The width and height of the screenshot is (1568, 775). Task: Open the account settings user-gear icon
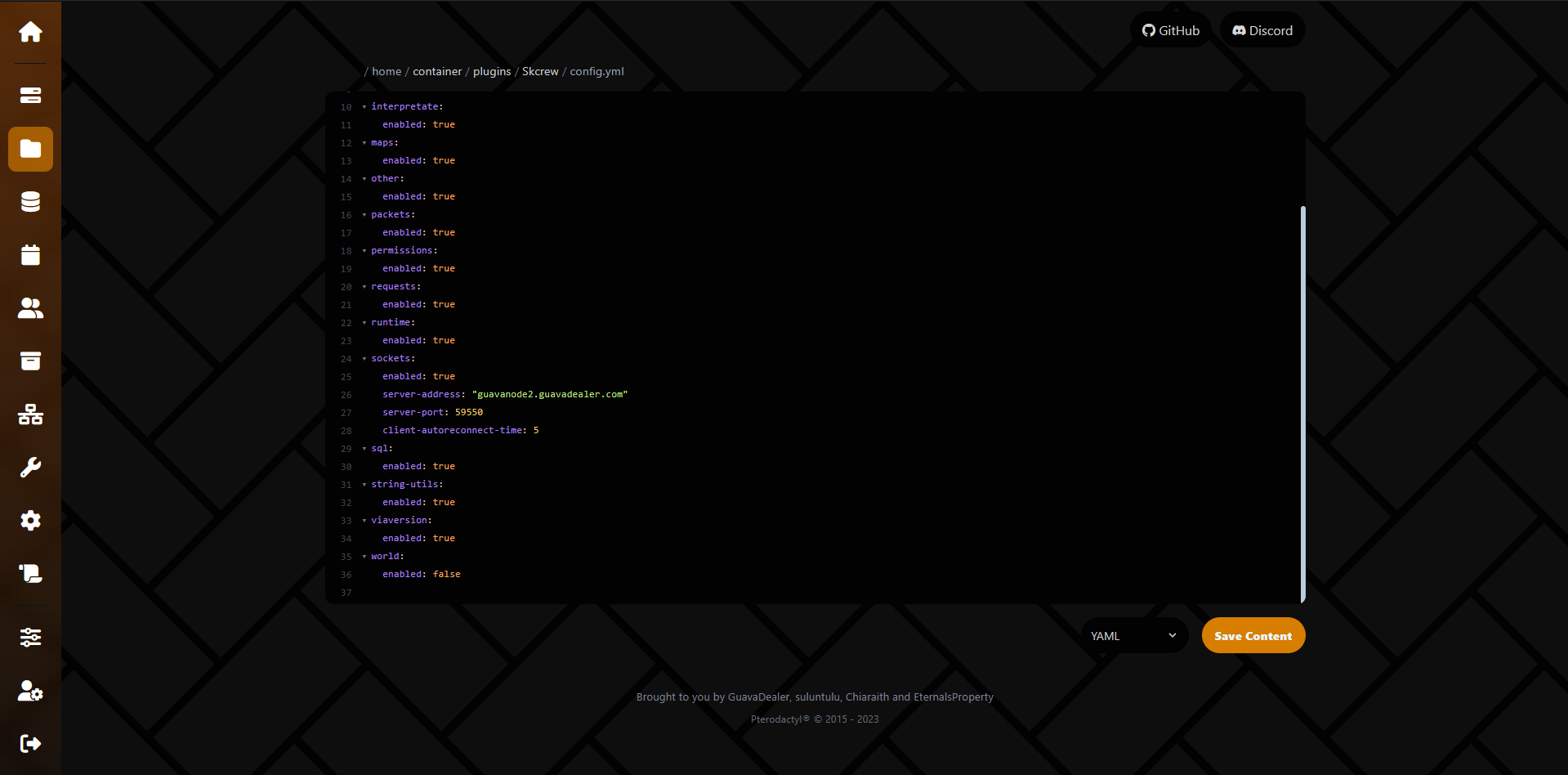[x=30, y=691]
